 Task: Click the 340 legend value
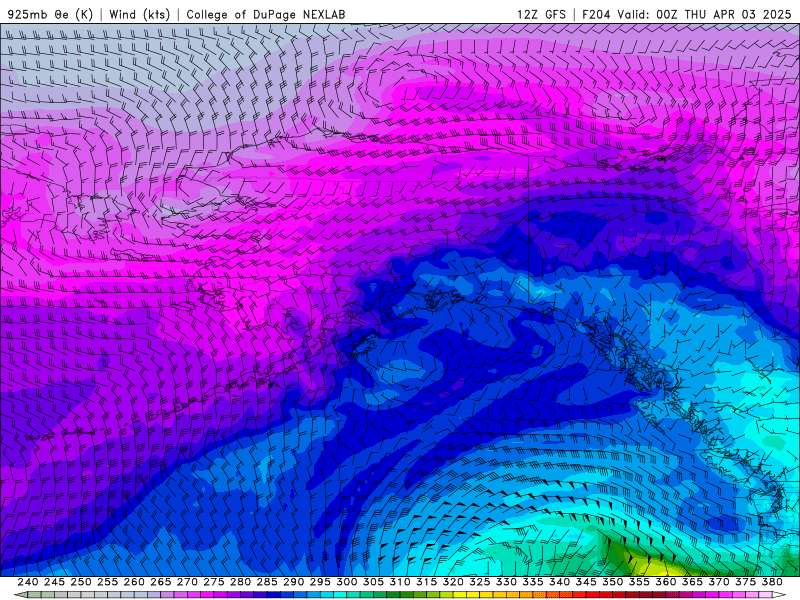point(560,582)
